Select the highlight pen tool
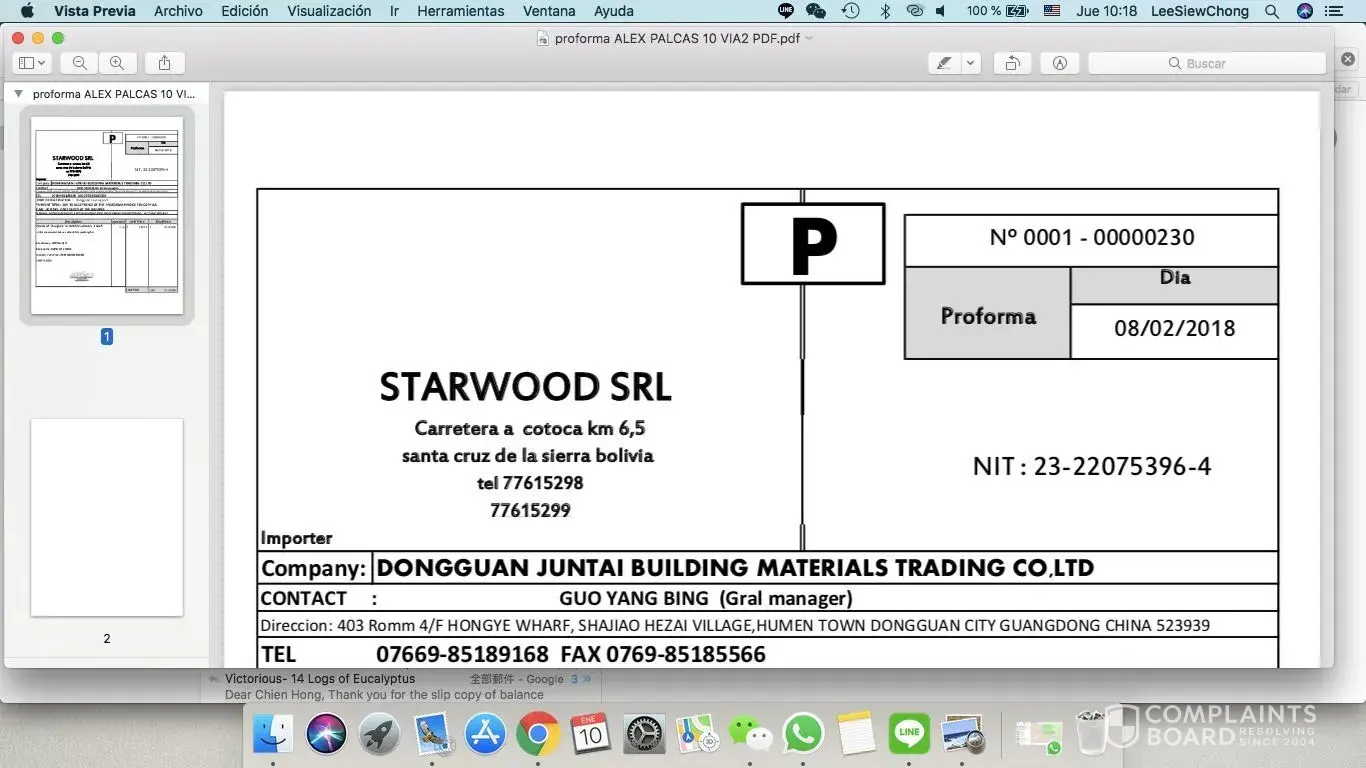The image size is (1366, 768). 943,63
